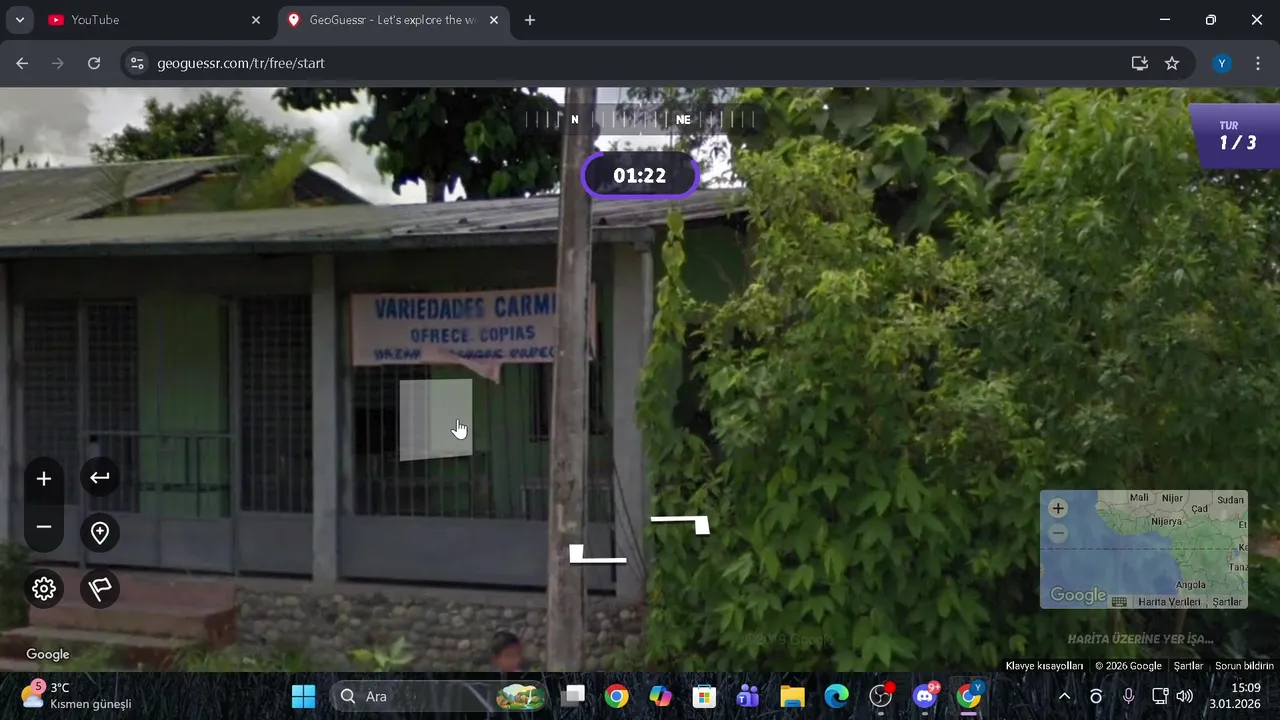Return to start using the location pin button
The image size is (1280, 720).
(100, 533)
